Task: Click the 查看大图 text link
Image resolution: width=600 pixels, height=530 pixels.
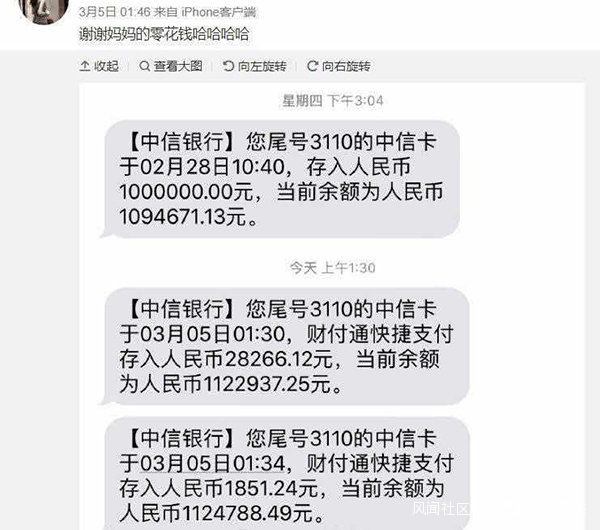Action: [x=178, y=66]
